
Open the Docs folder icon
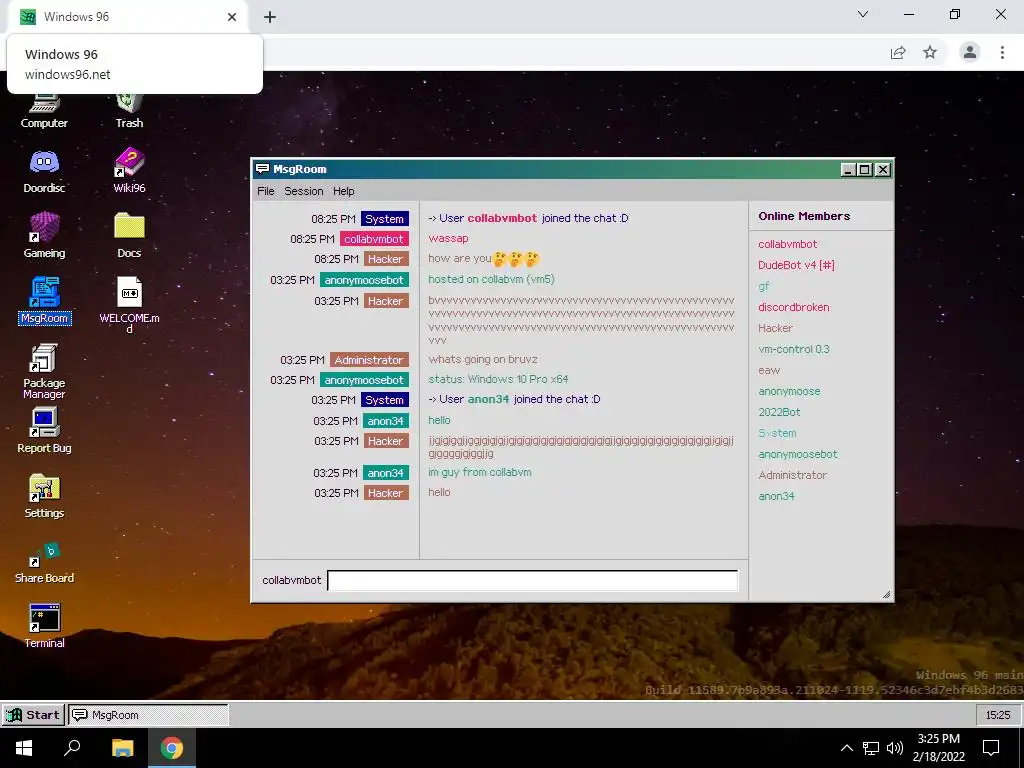pyautogui.click(x=129, y=236)
